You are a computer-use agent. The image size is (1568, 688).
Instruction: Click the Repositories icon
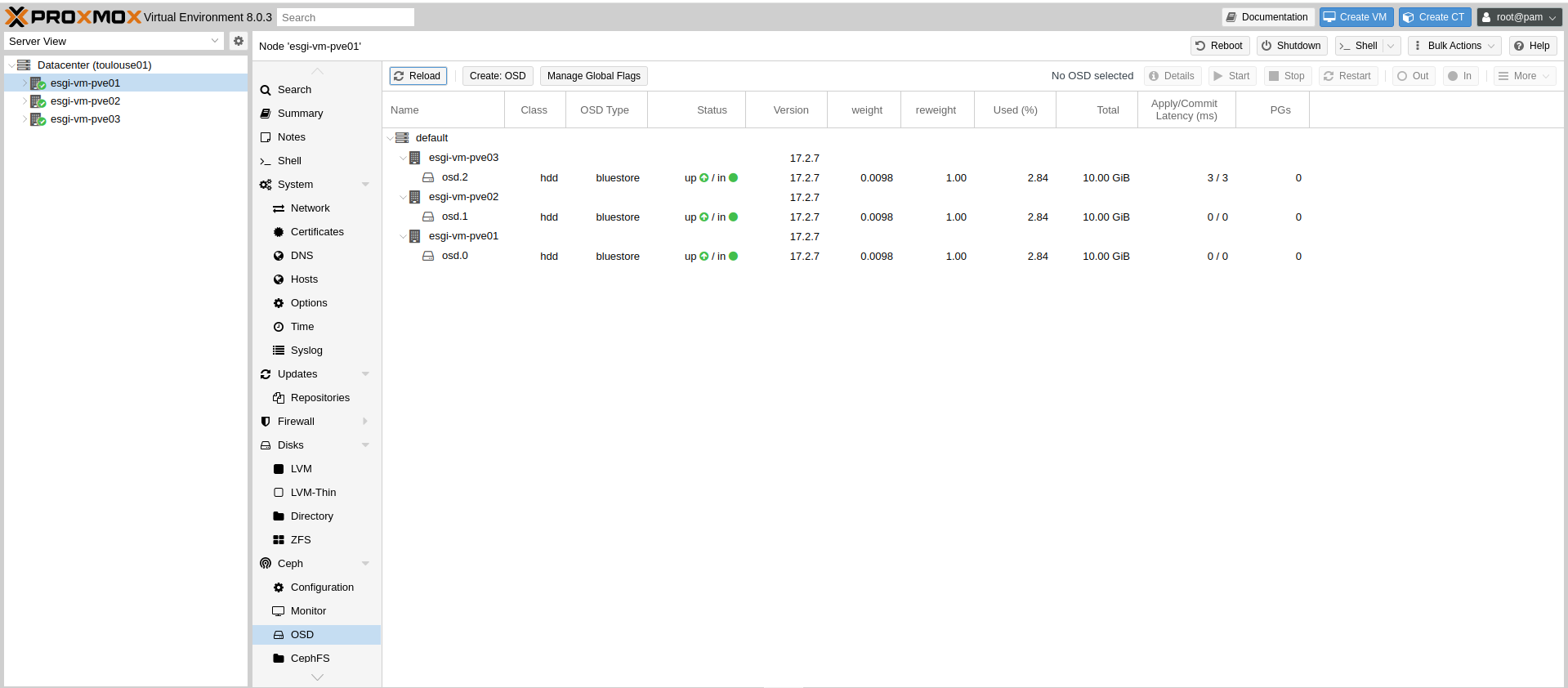tap(279, 398)
